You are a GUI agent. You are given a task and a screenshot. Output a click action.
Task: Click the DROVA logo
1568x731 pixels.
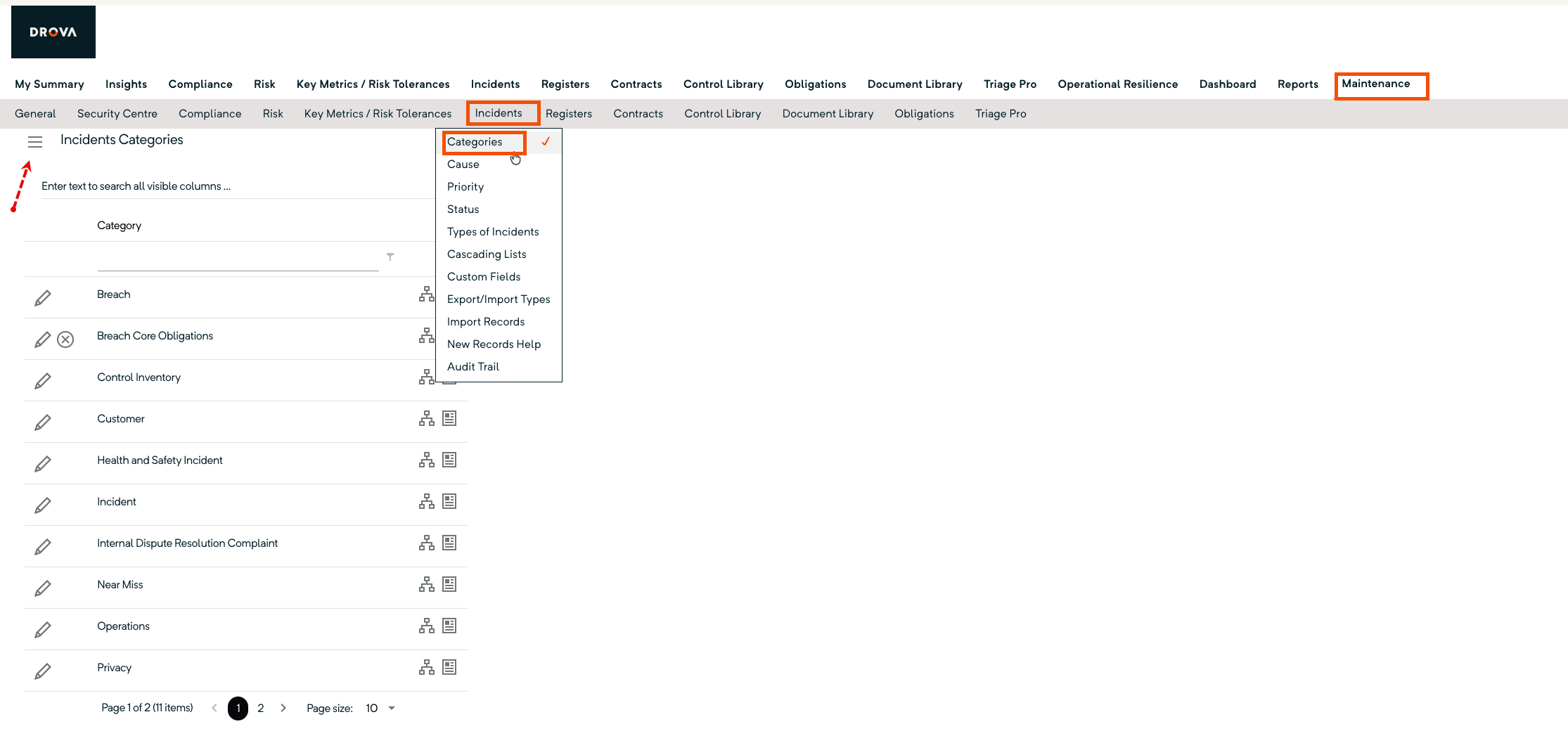click(53, 32)
